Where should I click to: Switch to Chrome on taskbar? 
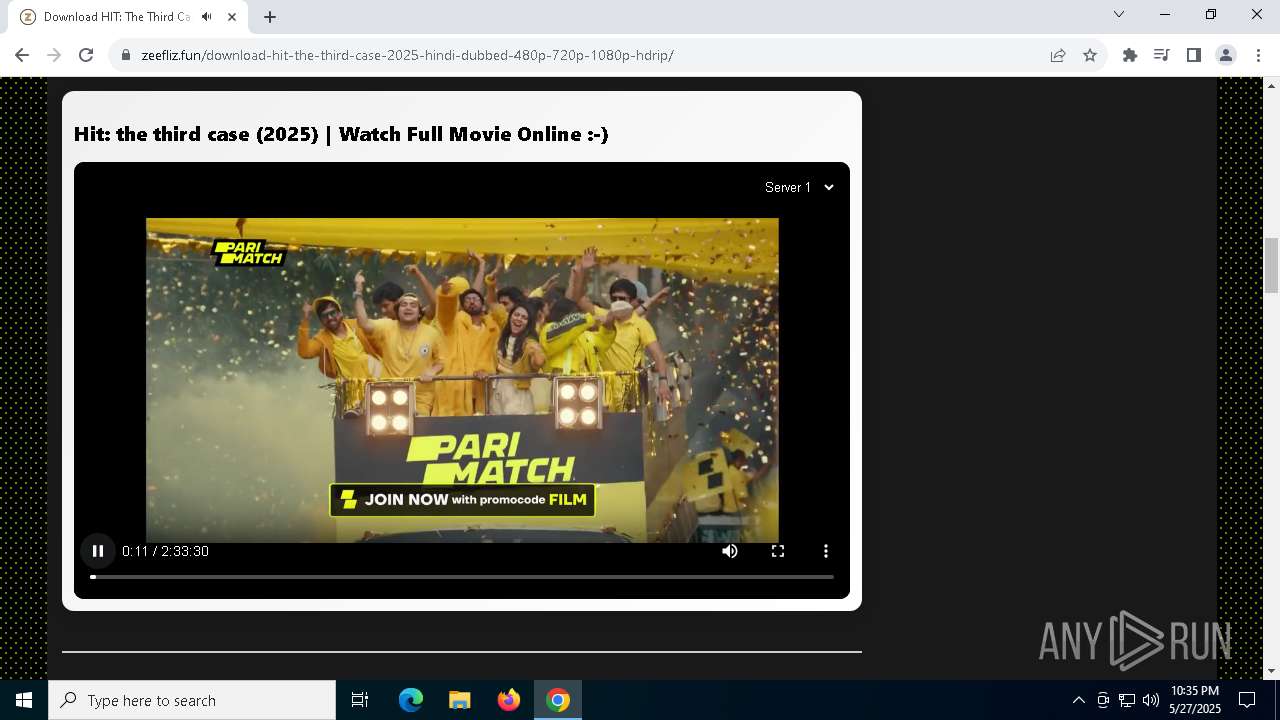558,700
